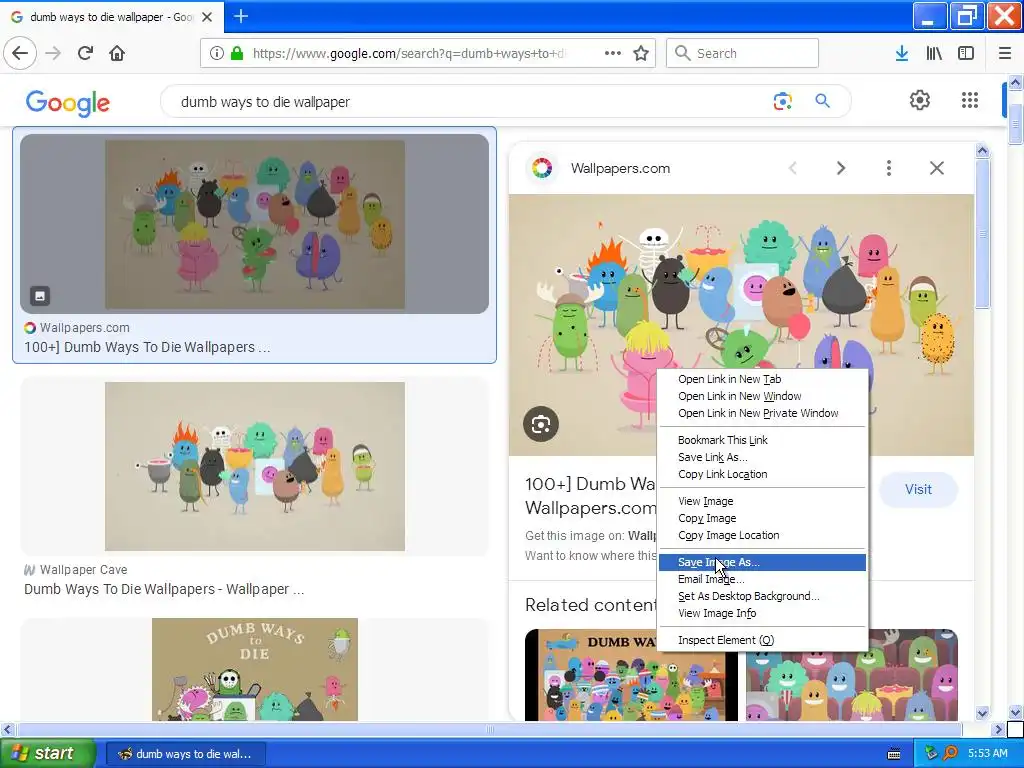The image size is (1024, 768).
Task: Toggle the sidebar view icon
Action: pos(966,53)
